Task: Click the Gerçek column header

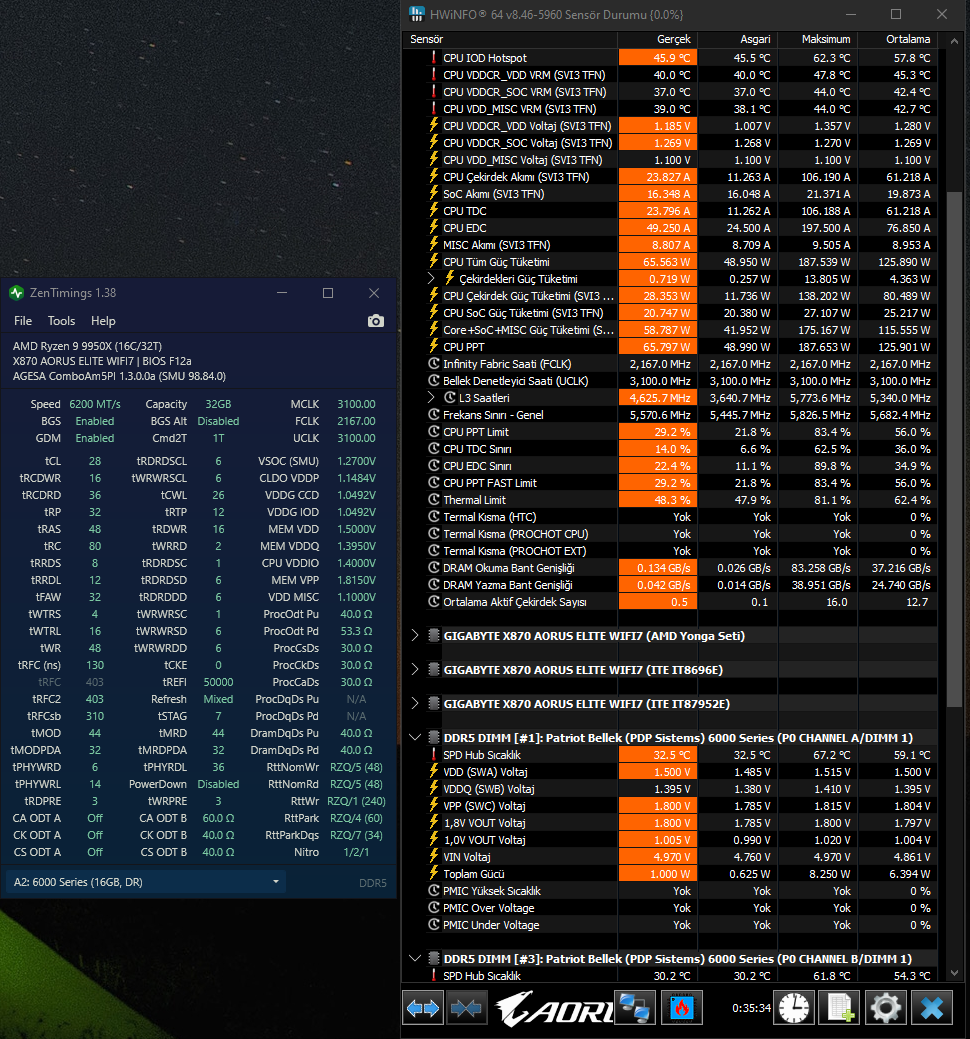Action: [x=657, y=39]
